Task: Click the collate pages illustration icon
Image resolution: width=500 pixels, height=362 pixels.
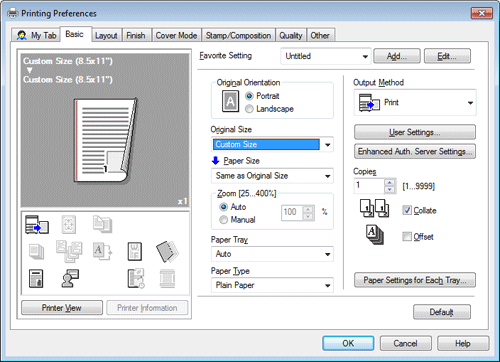Action: pyautogui.click(x=374, y=208)
